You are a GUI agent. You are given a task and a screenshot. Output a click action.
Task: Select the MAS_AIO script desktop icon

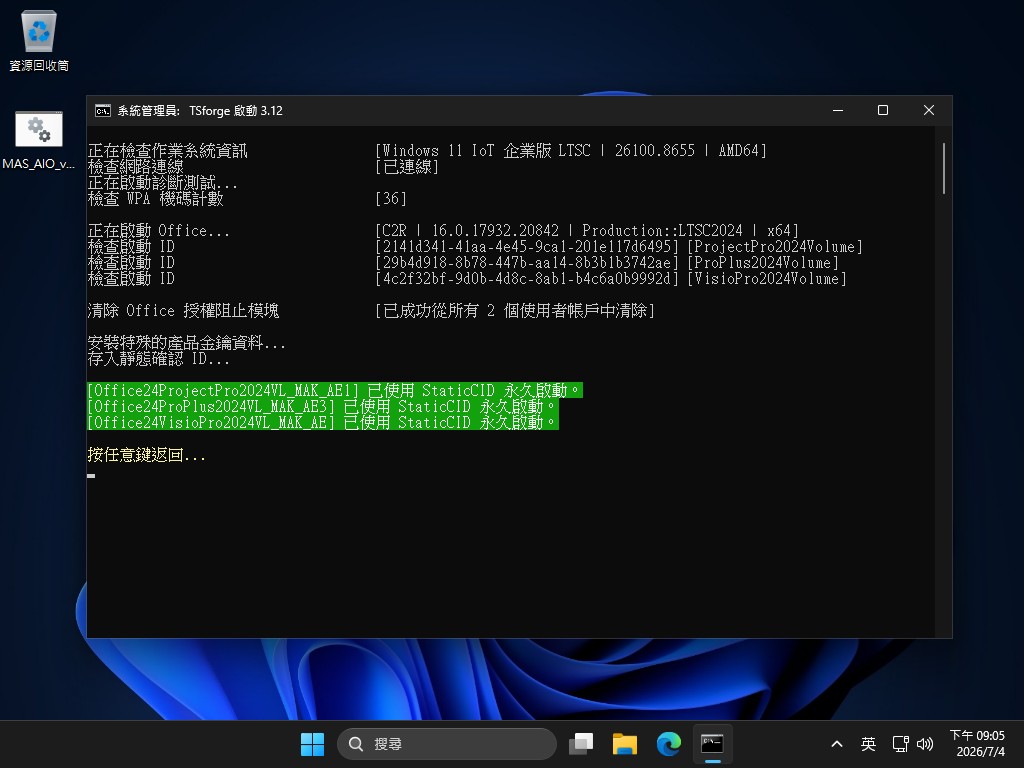click(39, 140)
